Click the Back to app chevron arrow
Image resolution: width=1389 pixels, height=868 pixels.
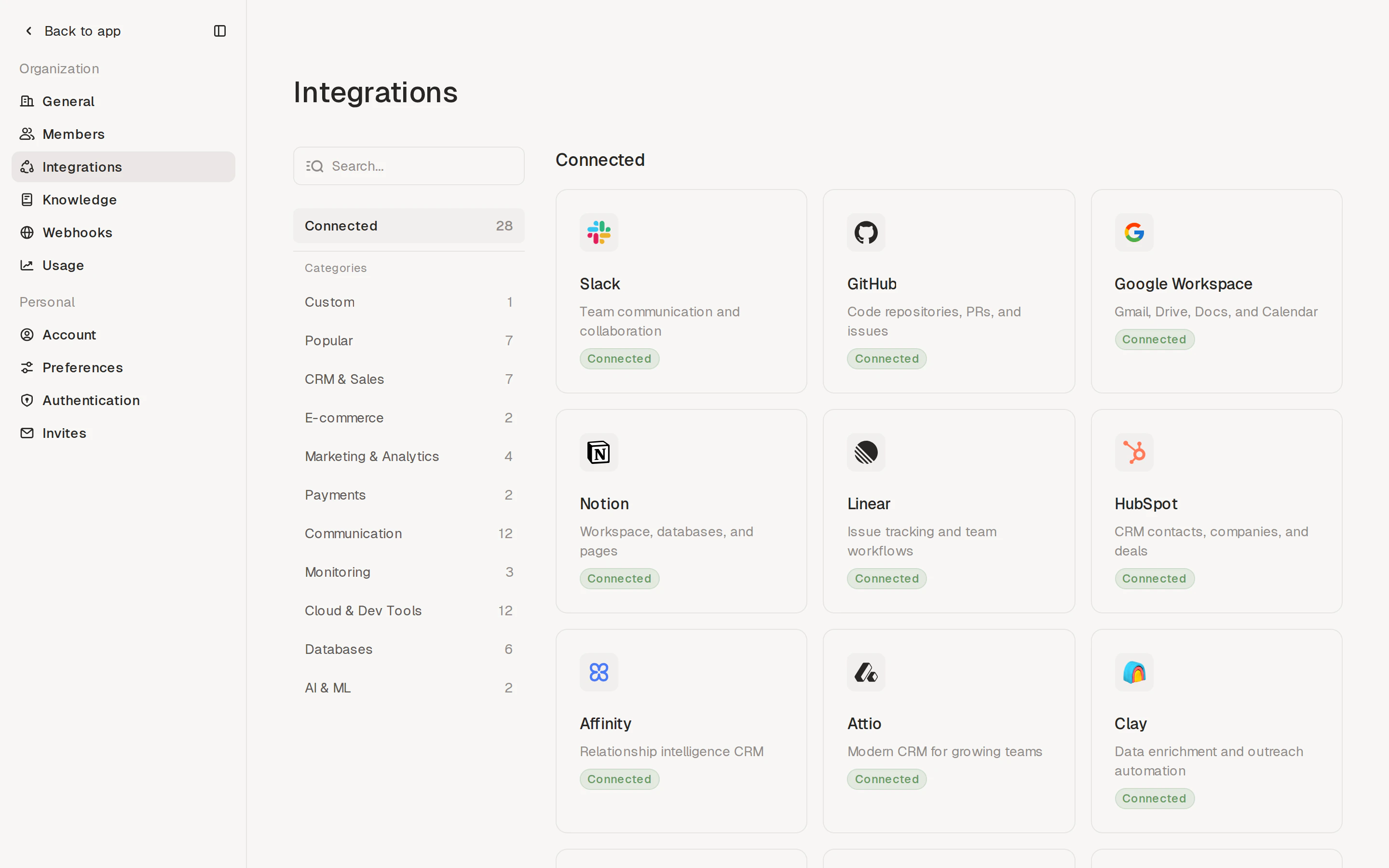[29, 31]
